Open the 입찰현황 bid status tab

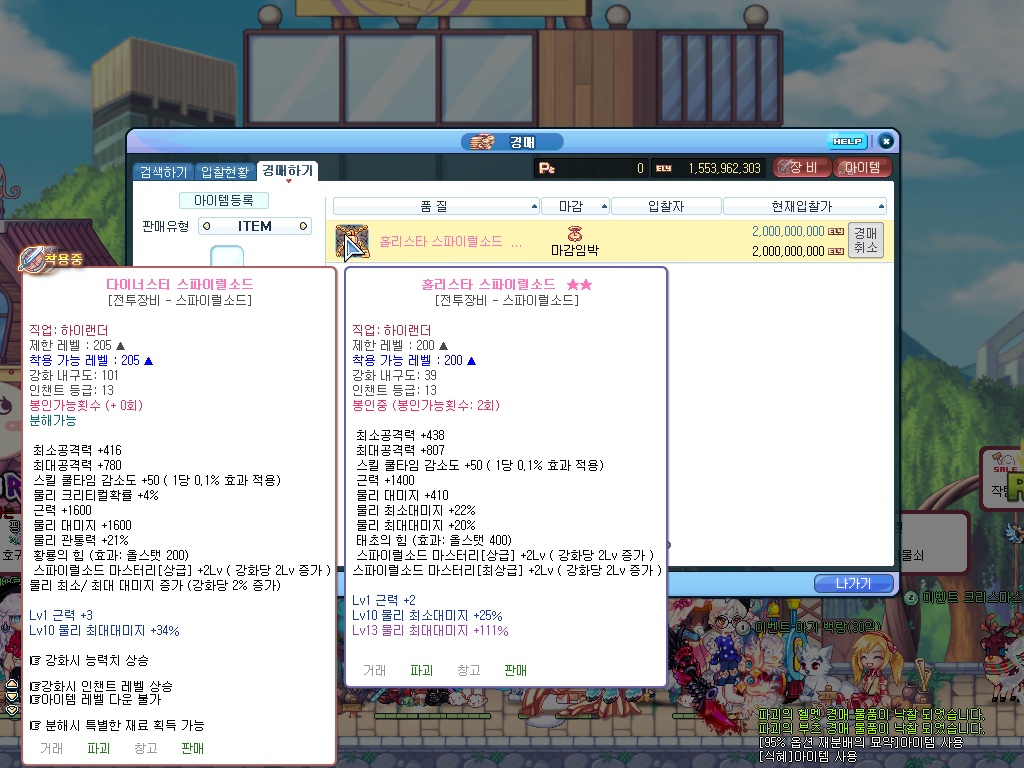(225, 172)
